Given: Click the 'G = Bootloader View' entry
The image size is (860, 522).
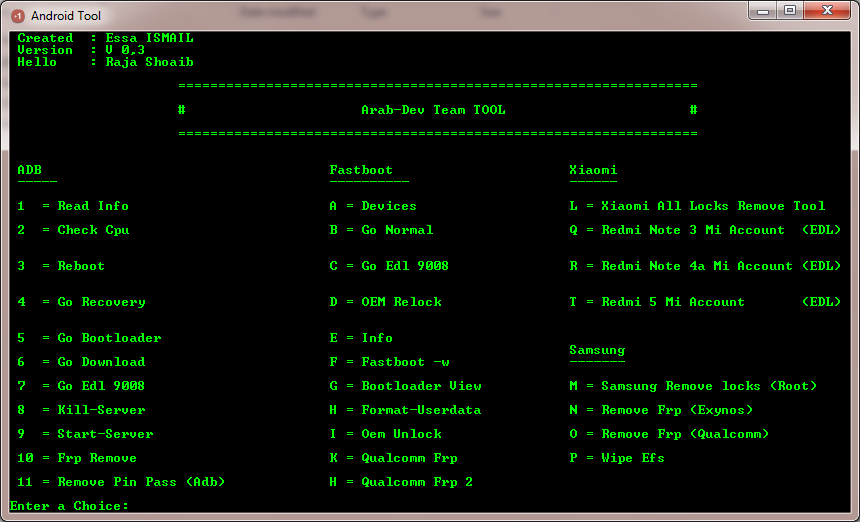Looking at the screenshot, I should [405, 386].
